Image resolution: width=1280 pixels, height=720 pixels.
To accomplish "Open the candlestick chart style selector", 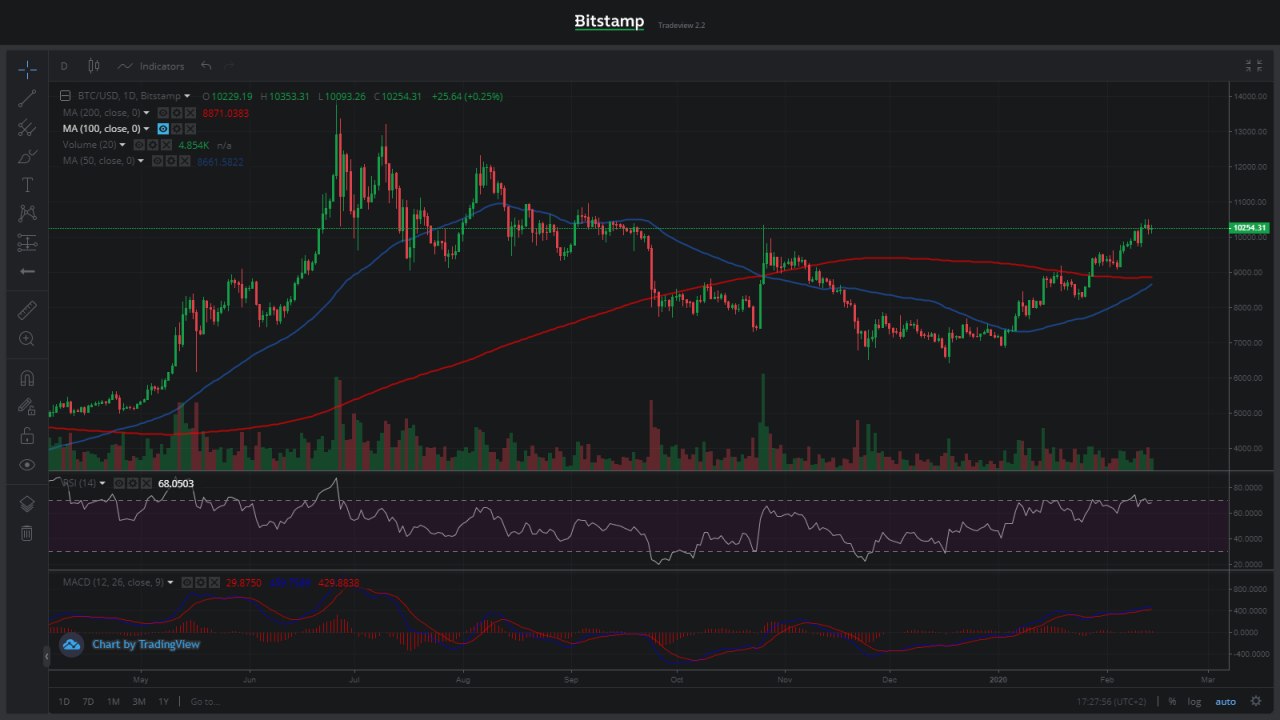I will (x=94, y=66).
